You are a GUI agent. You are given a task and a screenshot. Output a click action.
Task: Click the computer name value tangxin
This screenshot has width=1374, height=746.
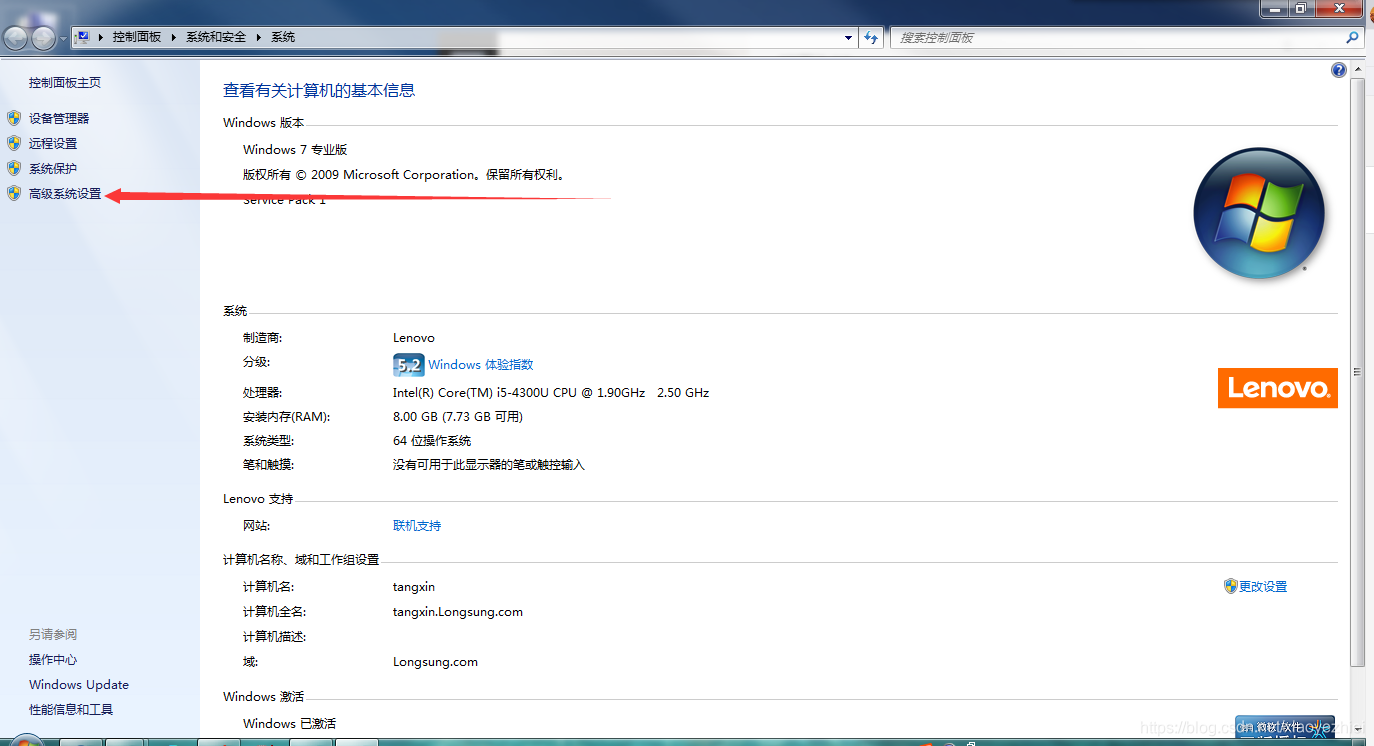pos(414,587)
